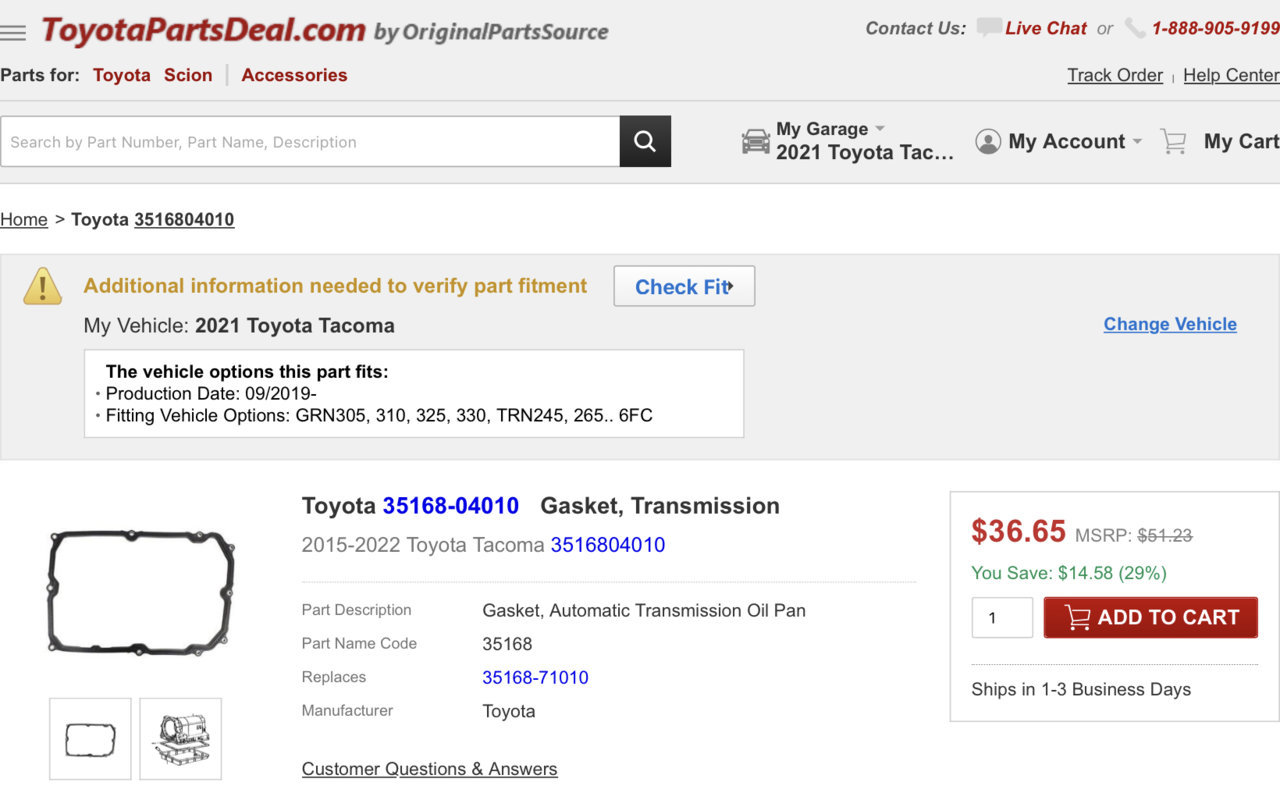Open the shopping cart icon
The width and height of the screenshot is (1280, 800).
coord(1173,141)
